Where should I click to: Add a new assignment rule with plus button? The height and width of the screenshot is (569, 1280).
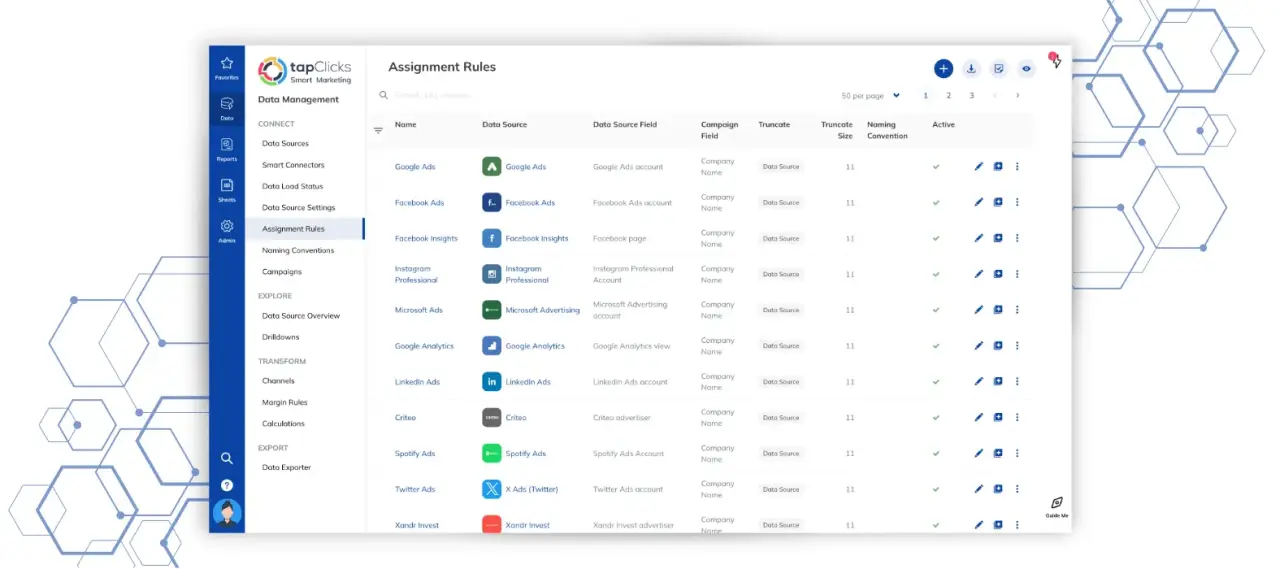pyautogui.click(x=943, y=68)
